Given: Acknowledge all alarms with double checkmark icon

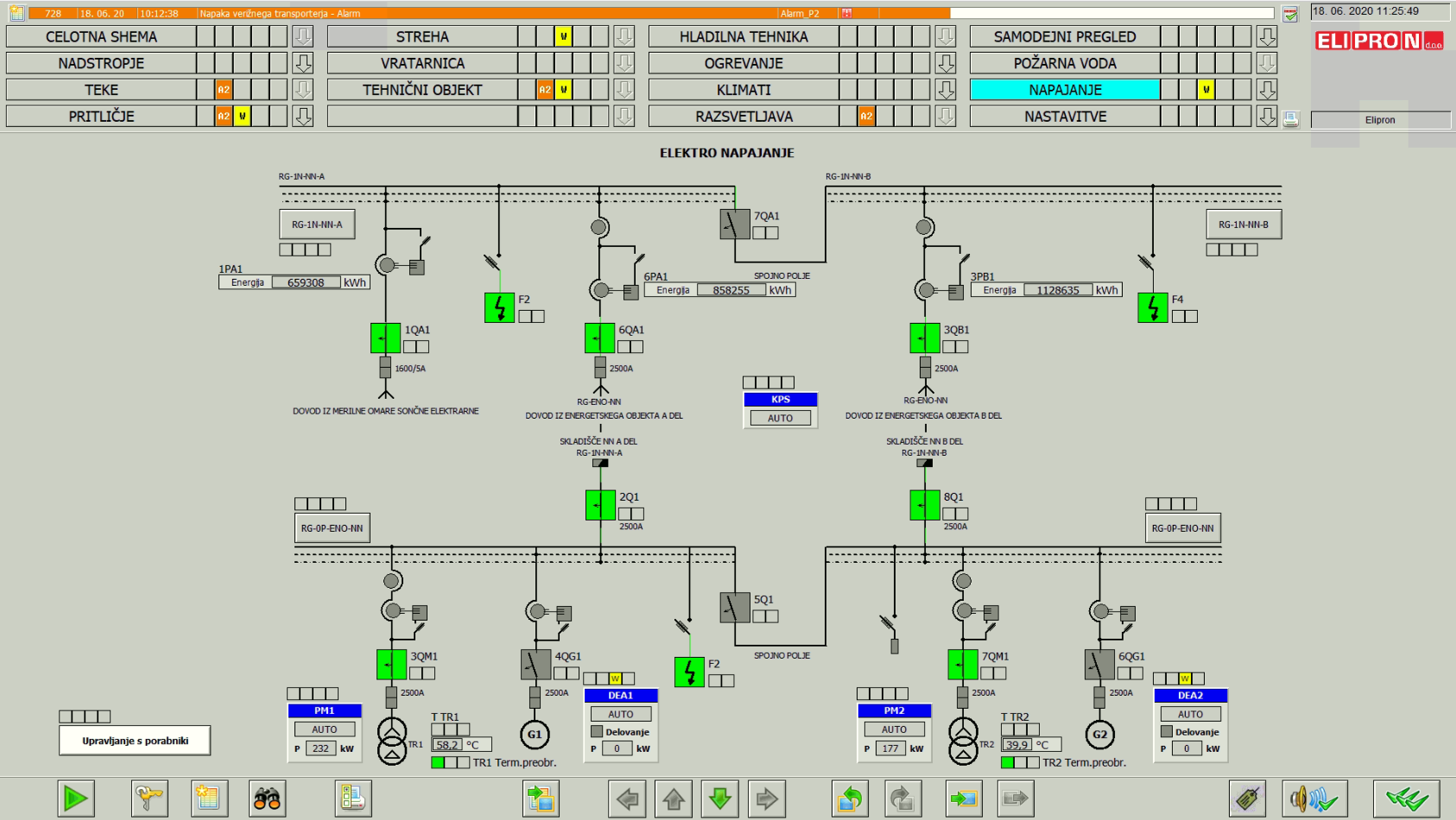Looking at the screenshot, I should click(1406, 798).
